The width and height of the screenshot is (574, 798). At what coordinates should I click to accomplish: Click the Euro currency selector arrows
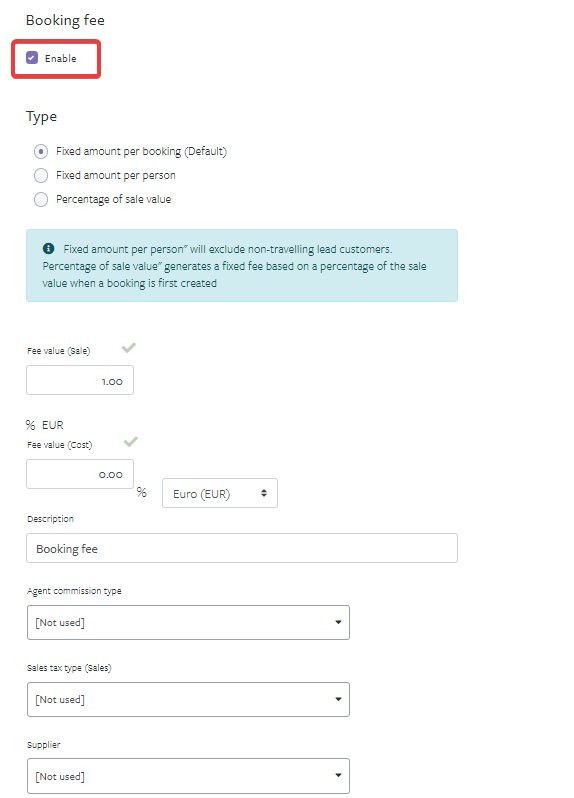coord(264,493)
